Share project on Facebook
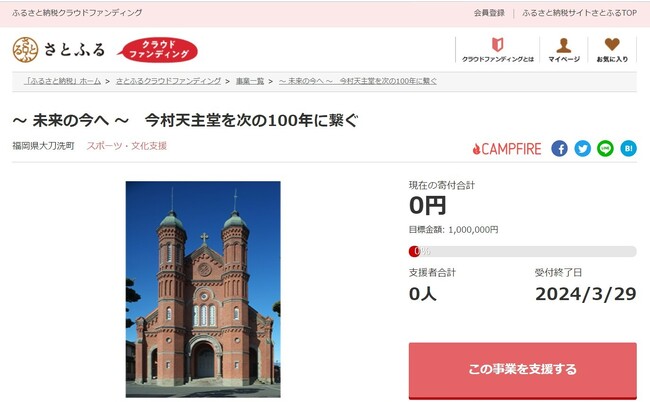Image resolution: width=650 pixels, height=402 pixels. 559,148
